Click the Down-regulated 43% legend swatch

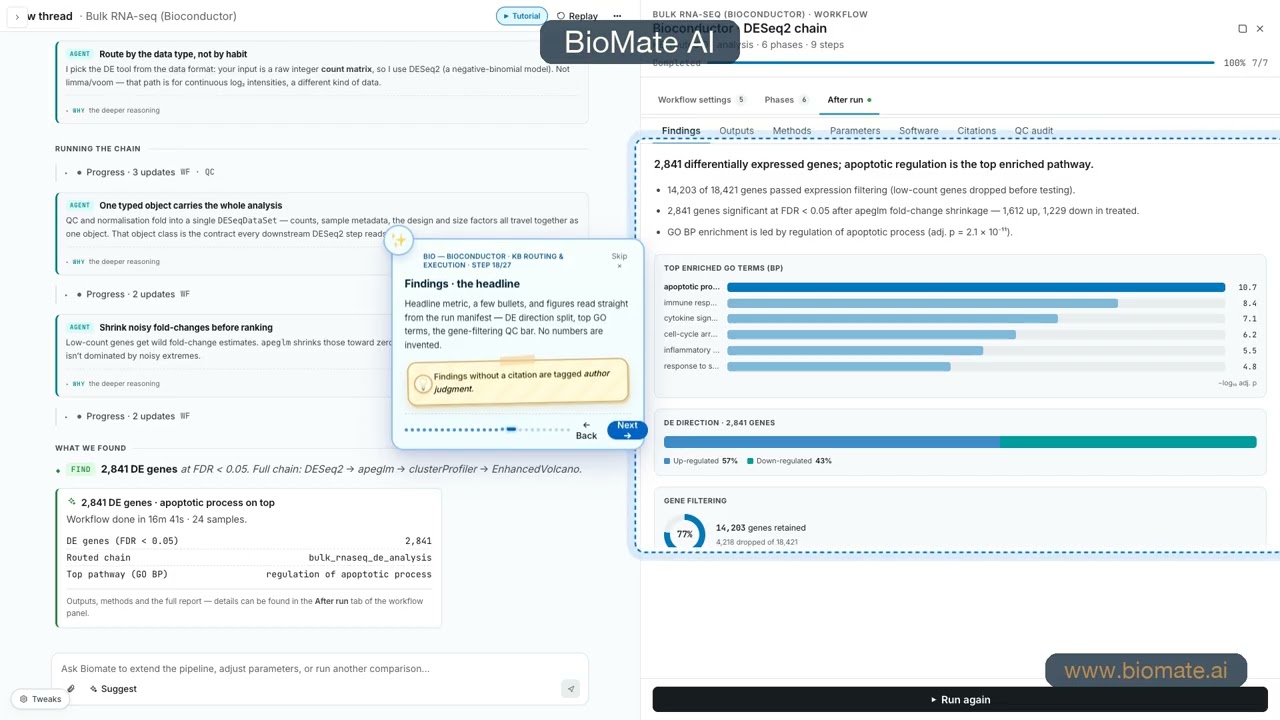tap(750, 461)
